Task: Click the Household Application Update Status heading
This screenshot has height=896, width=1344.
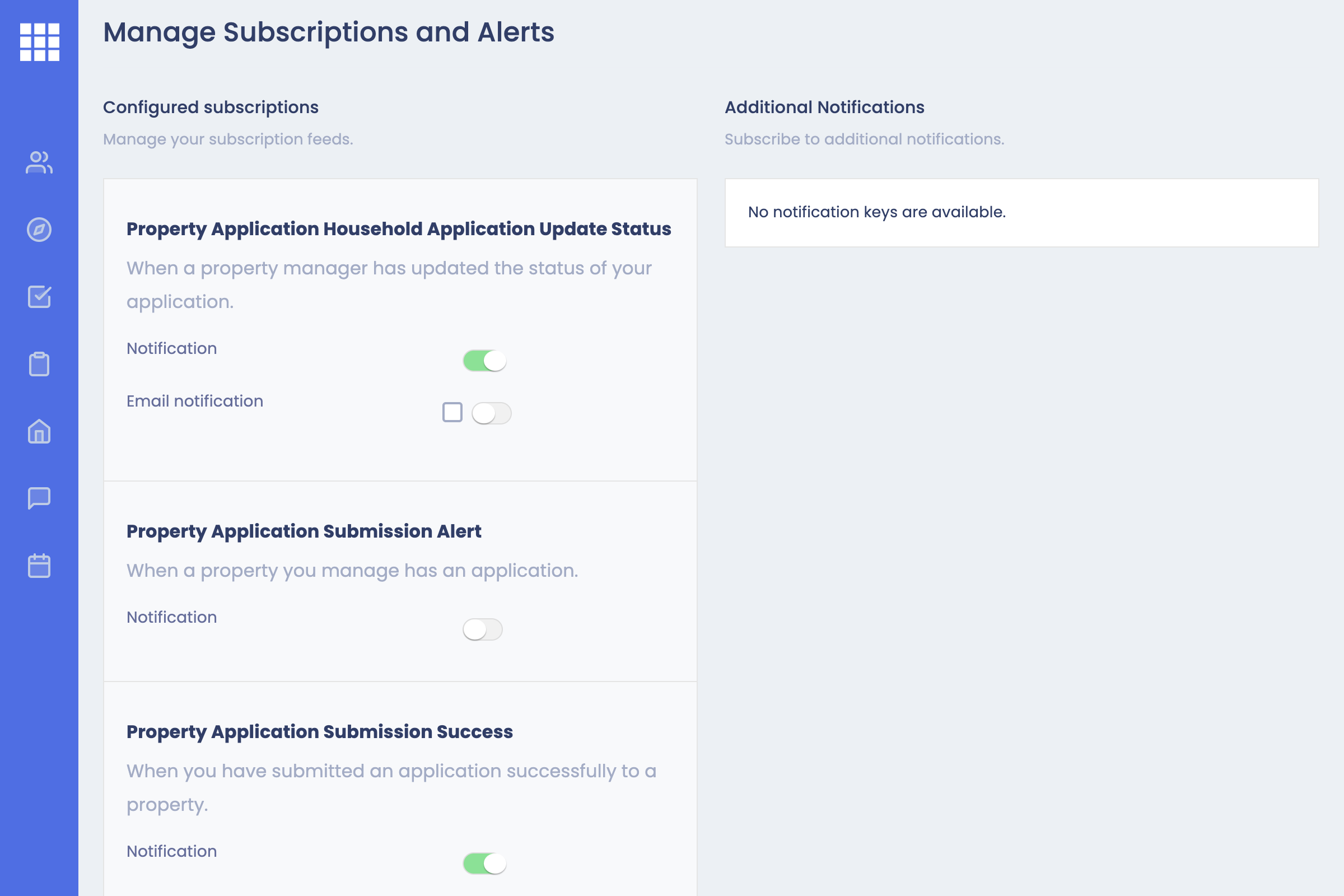Action: pyautogui.click(x=398, y=229)
